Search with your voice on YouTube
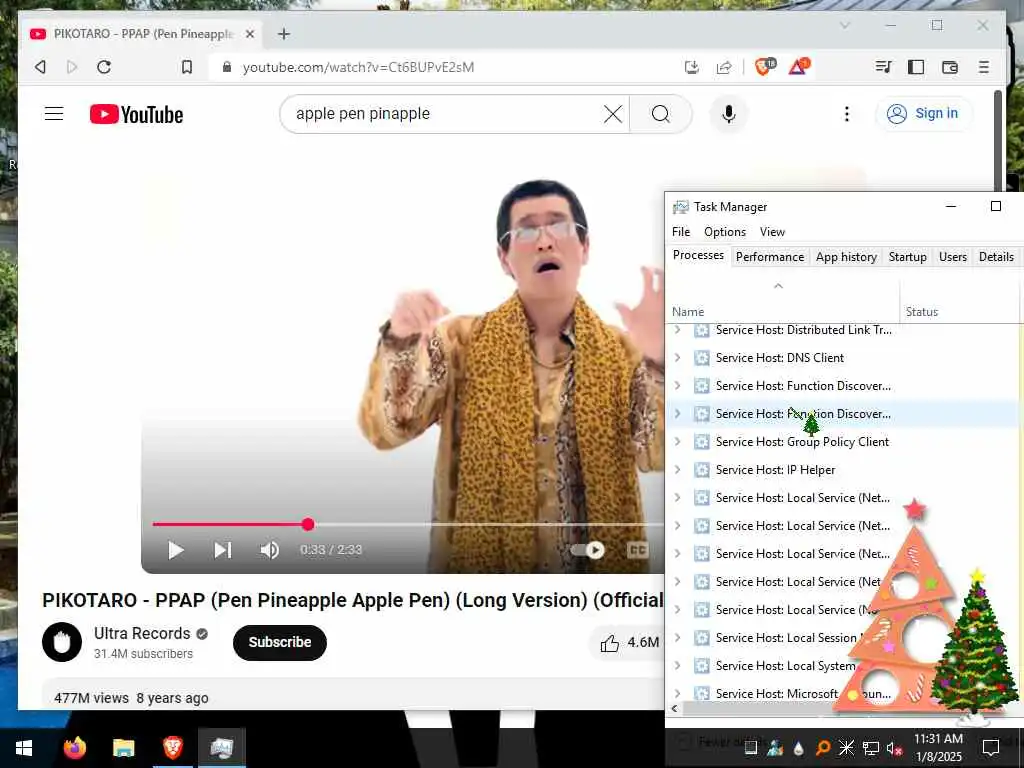 pos(729,114)
